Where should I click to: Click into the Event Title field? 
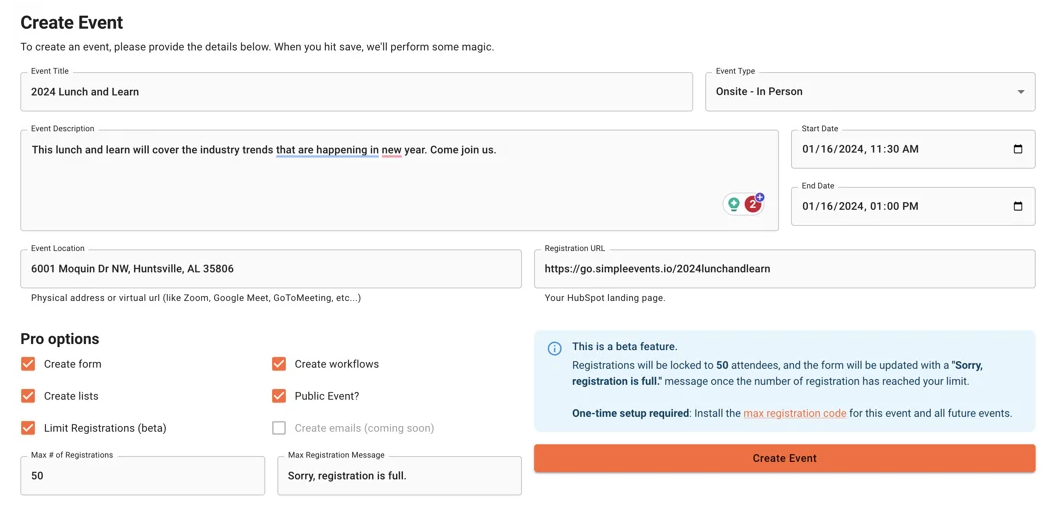[356, 92]
